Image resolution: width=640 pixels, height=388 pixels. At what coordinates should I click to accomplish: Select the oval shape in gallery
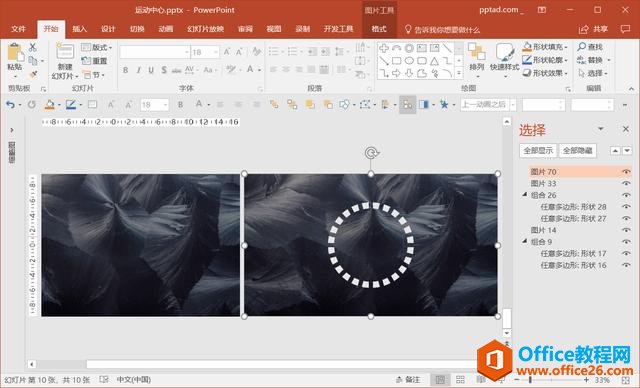(409, 61)
